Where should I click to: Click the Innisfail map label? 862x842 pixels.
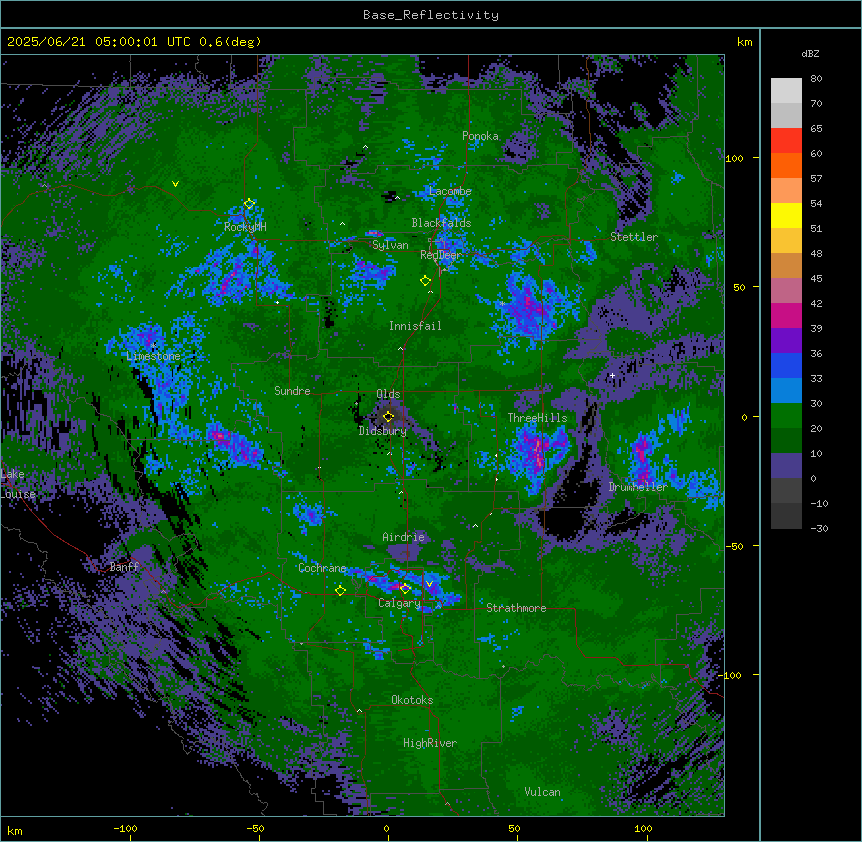click(x=415, y=326)
